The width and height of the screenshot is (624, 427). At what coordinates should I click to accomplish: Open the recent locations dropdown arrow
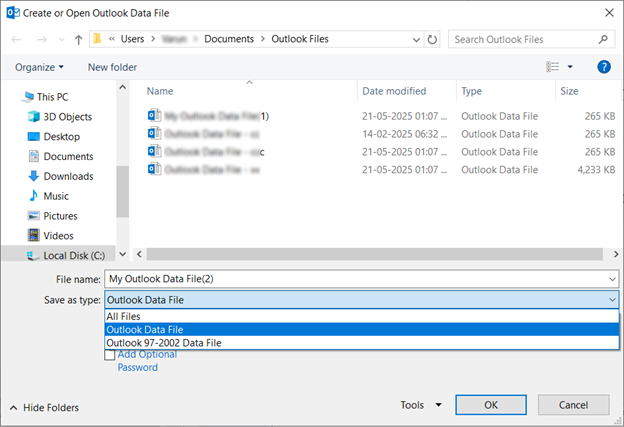(61, 39)
